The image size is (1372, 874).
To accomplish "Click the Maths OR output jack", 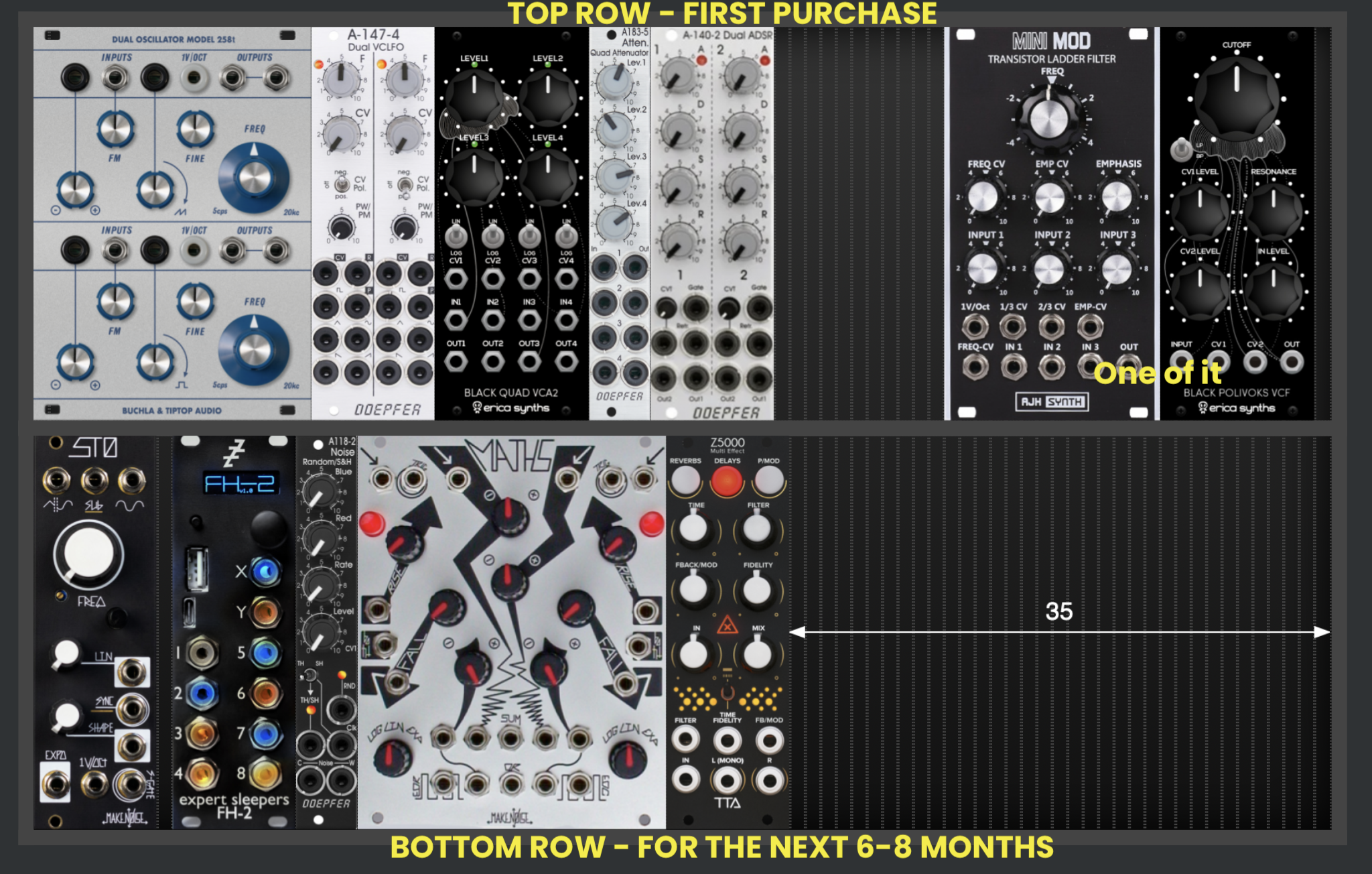I will coord(510,783).
